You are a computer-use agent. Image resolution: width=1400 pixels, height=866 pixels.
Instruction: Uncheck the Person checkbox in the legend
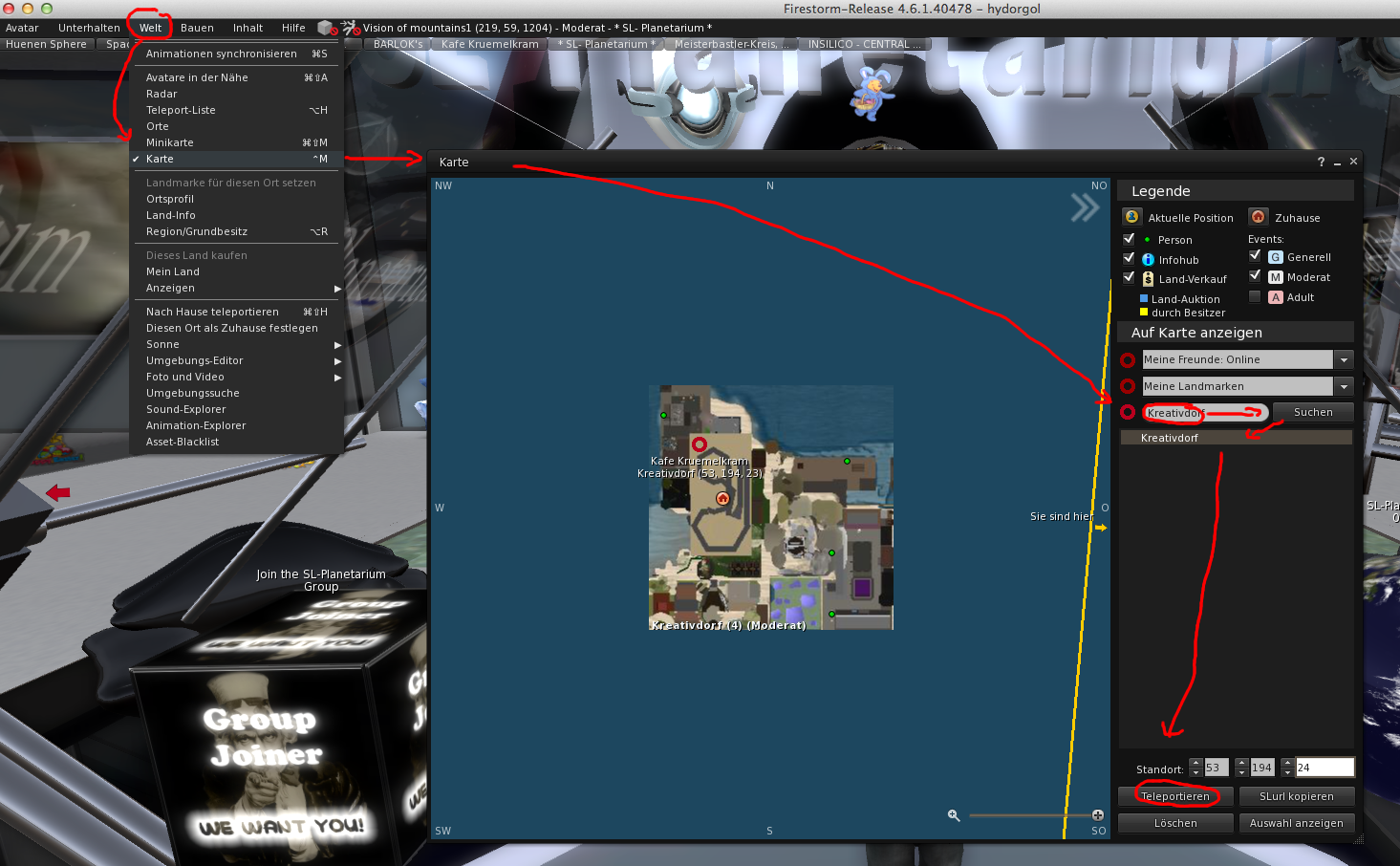pyautogui.click(x=1129, y=239)
